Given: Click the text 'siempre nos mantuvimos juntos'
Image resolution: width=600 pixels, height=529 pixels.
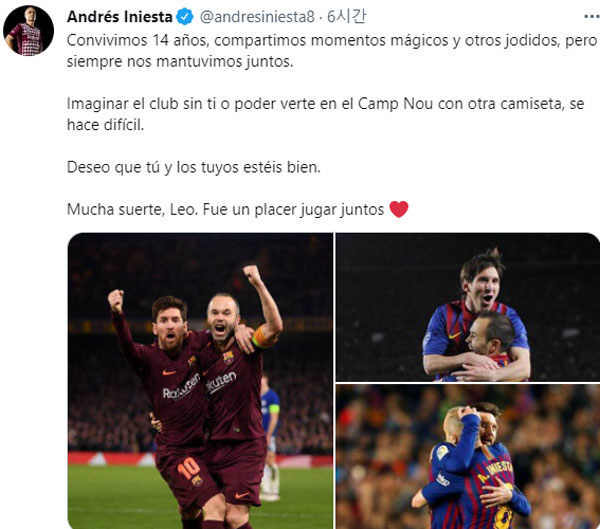Looking at the screenshot, I should click(180, 62).
